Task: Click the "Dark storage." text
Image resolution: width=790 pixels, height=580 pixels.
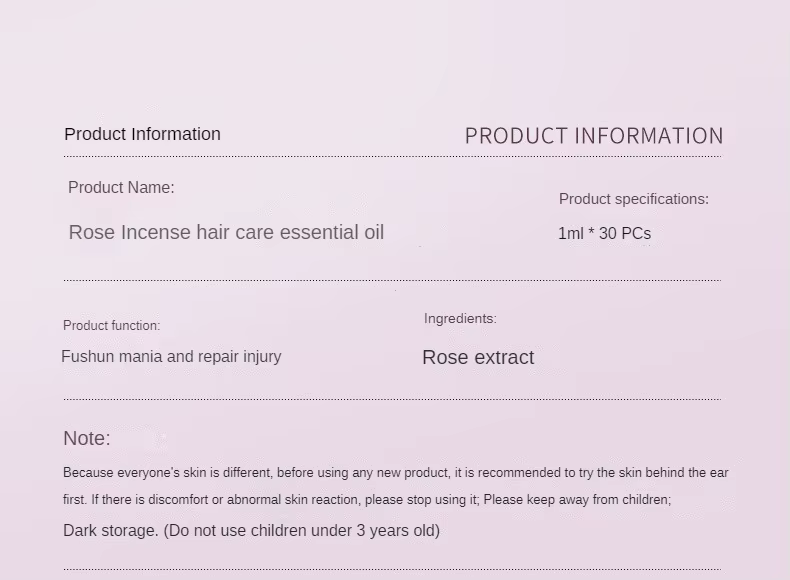Action: (x=110, y=531)
